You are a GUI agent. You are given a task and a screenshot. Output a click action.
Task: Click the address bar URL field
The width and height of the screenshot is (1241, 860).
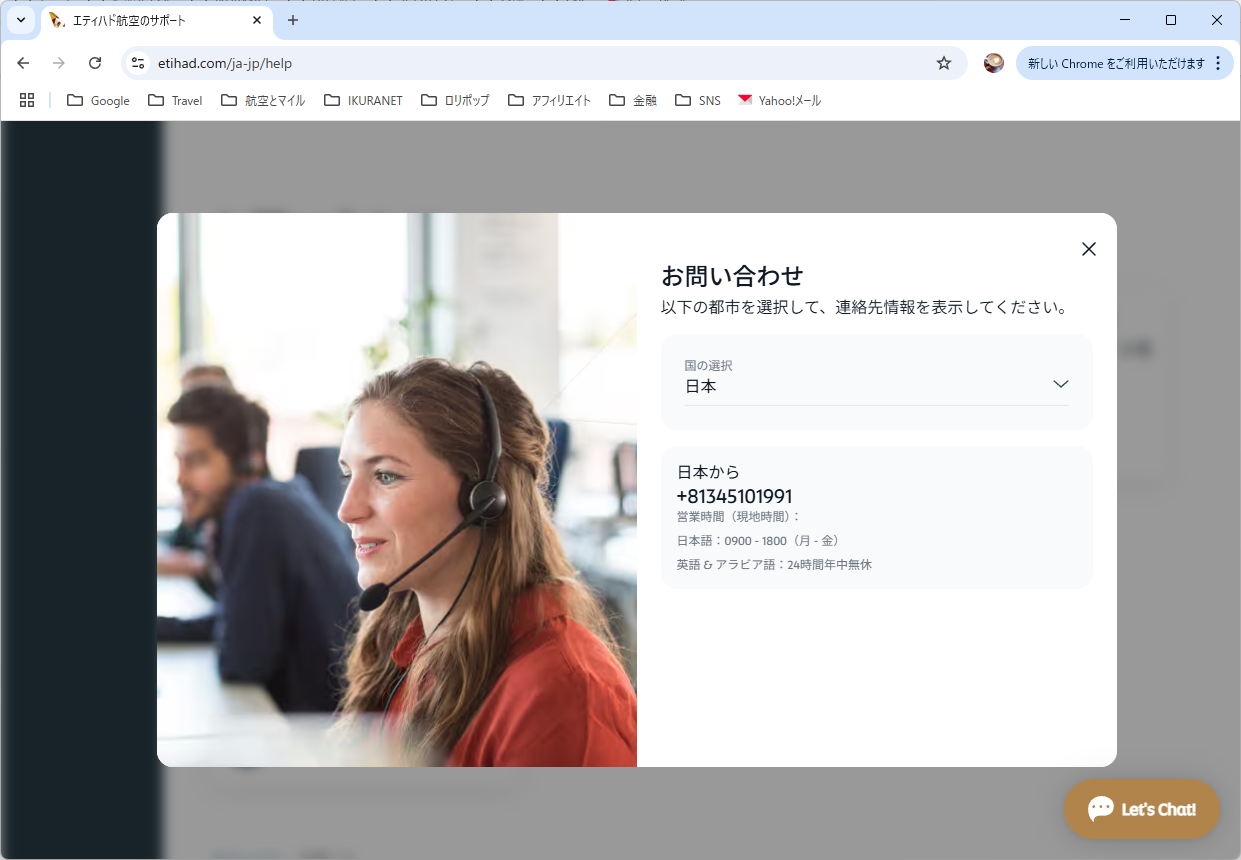point(540,63)
